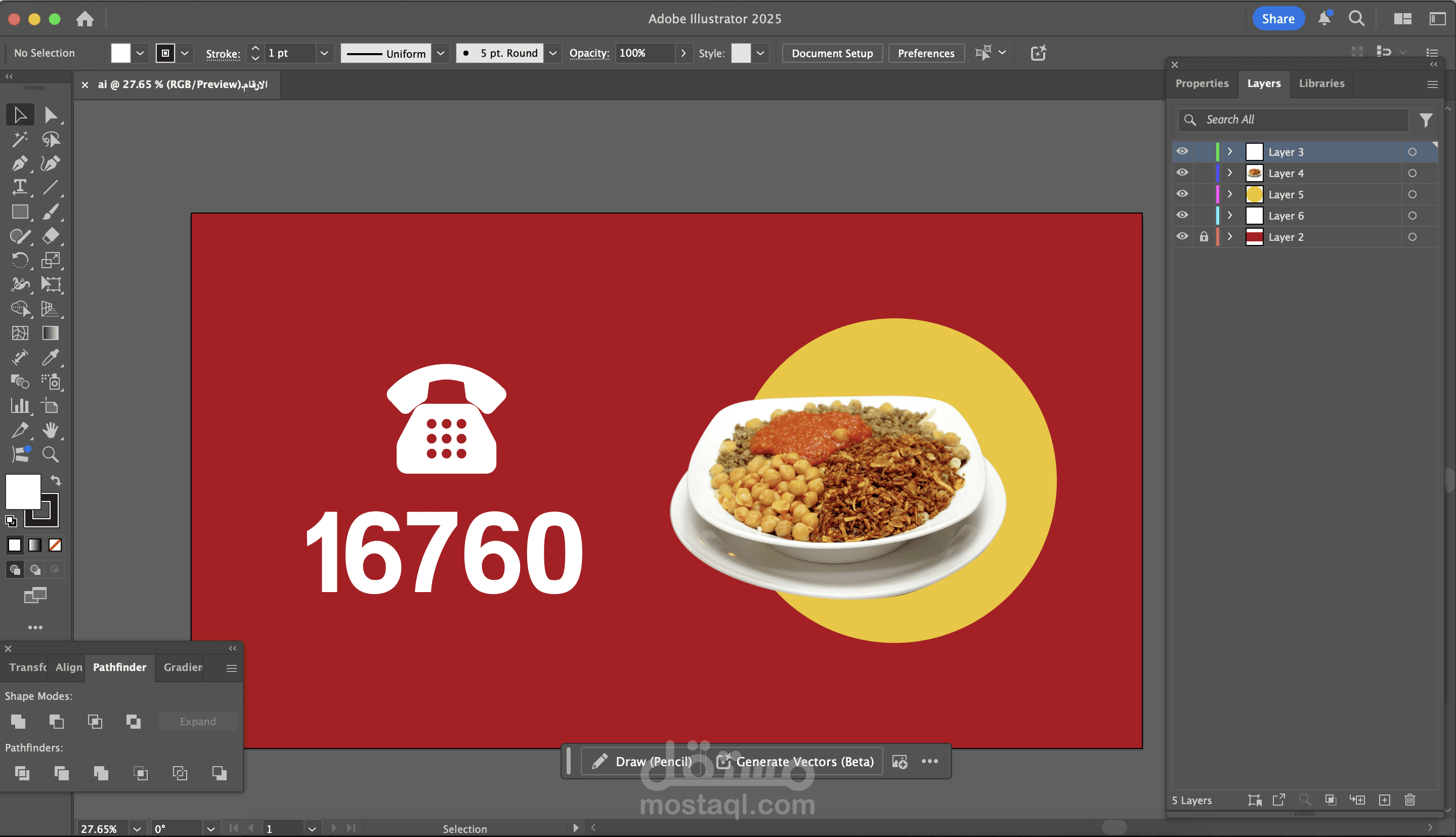The height and width of the screenshot is (837, 1456).
Task: Unlock Layer 2 via lock icon
Action: (1204, 236)
